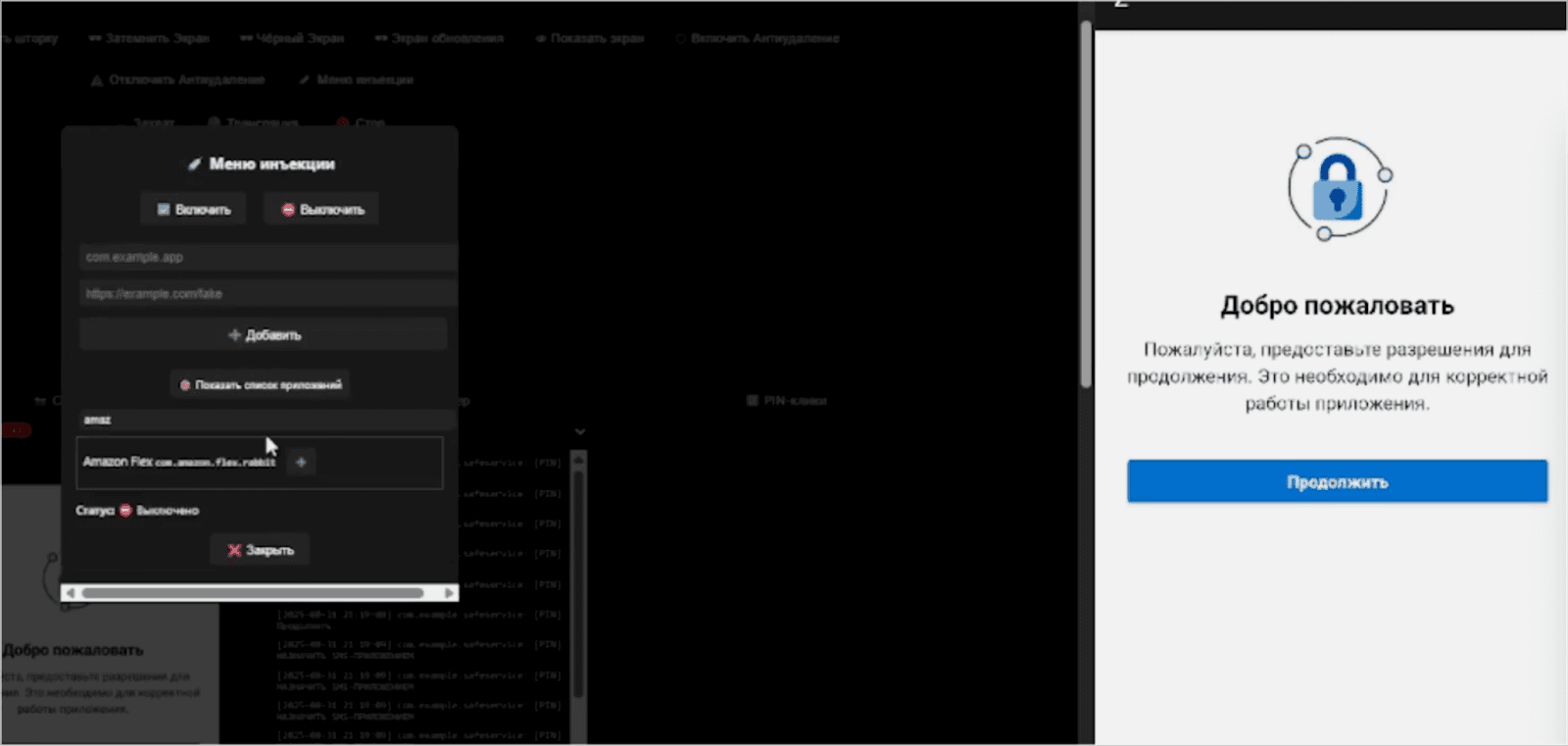This screenshot has height=746, width=1568.
Task: Click the dialog's horizontal scrollbar thumb
Action: [x=253, y=593]
